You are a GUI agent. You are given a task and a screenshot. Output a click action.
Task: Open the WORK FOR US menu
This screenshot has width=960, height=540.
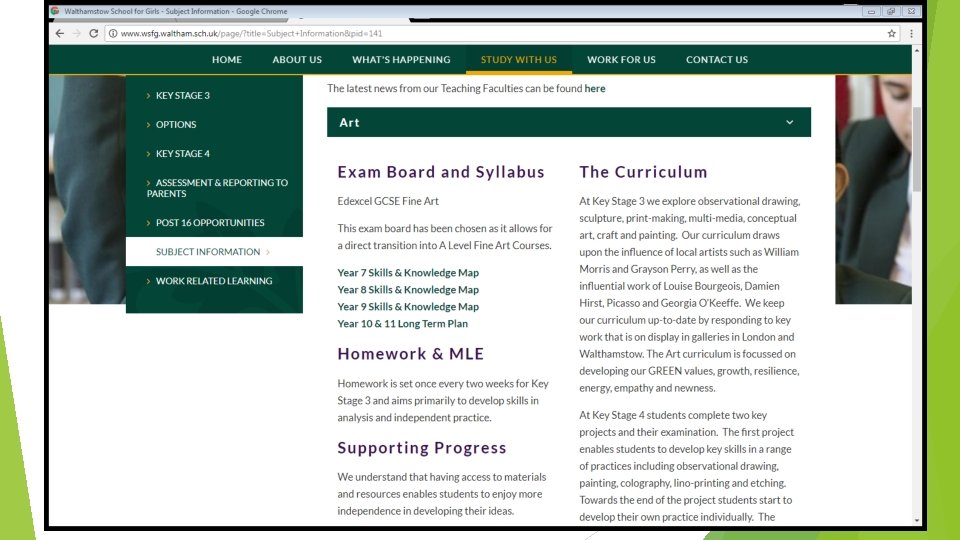tap(621, 59)
